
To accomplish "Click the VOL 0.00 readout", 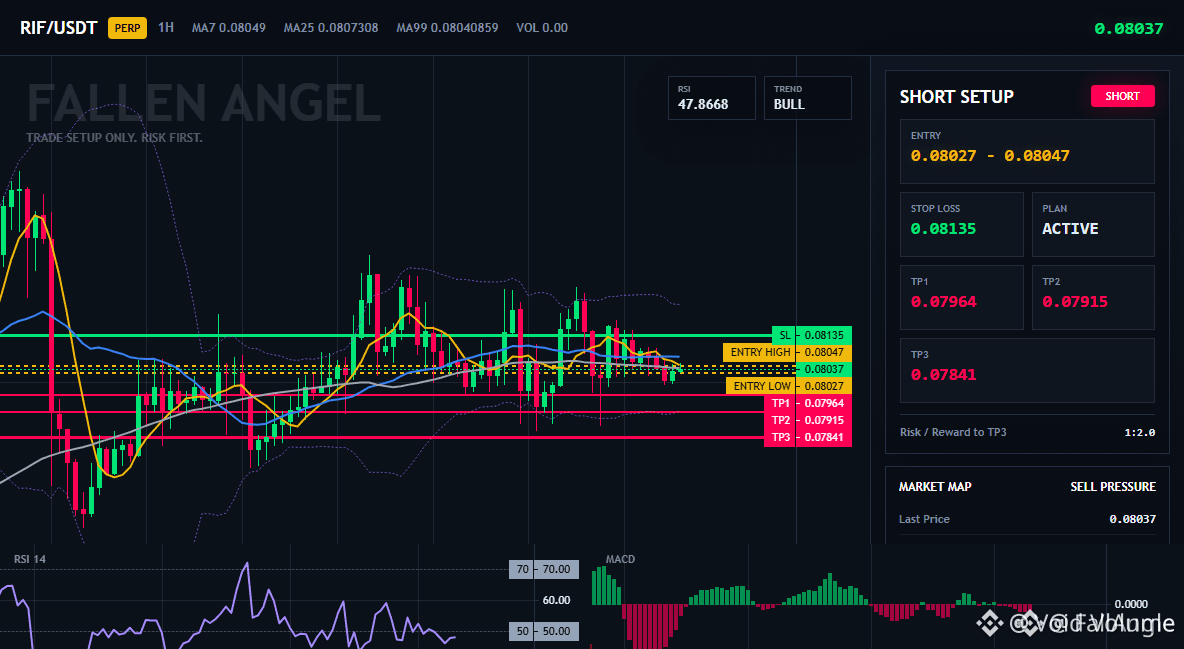I will click(541, 28).
